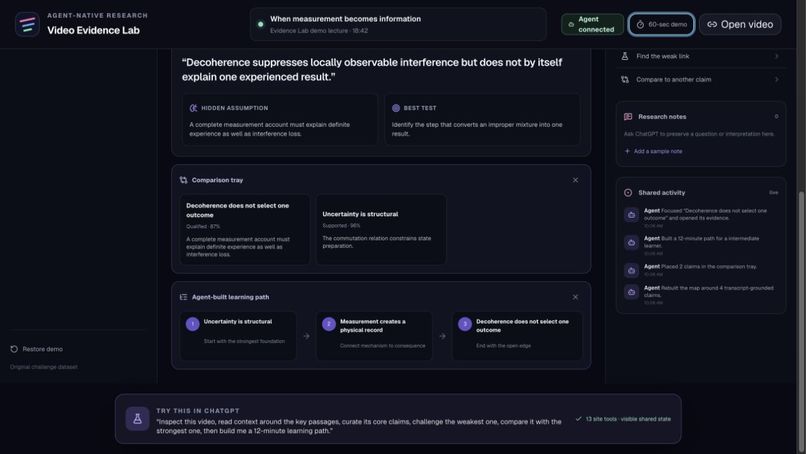Select step 2 circle Measurement creates a physical record
This screenshot has width=806, height=454.
pyautogui.click(x=329, y=324)
